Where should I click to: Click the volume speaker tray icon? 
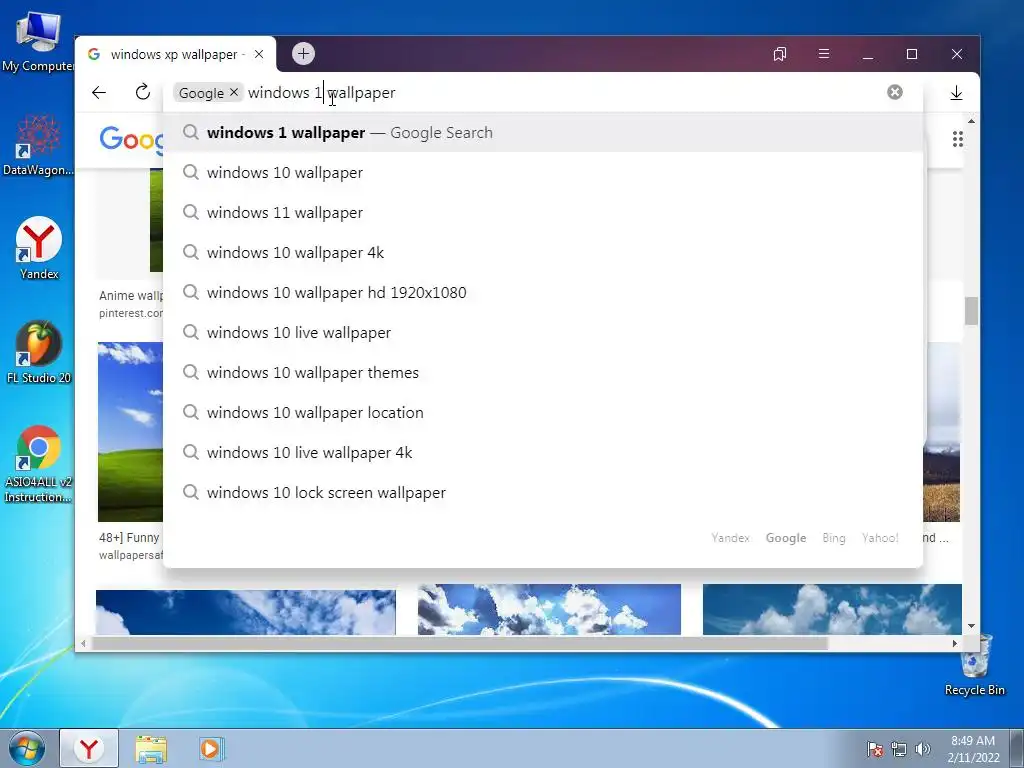[922, 748]
